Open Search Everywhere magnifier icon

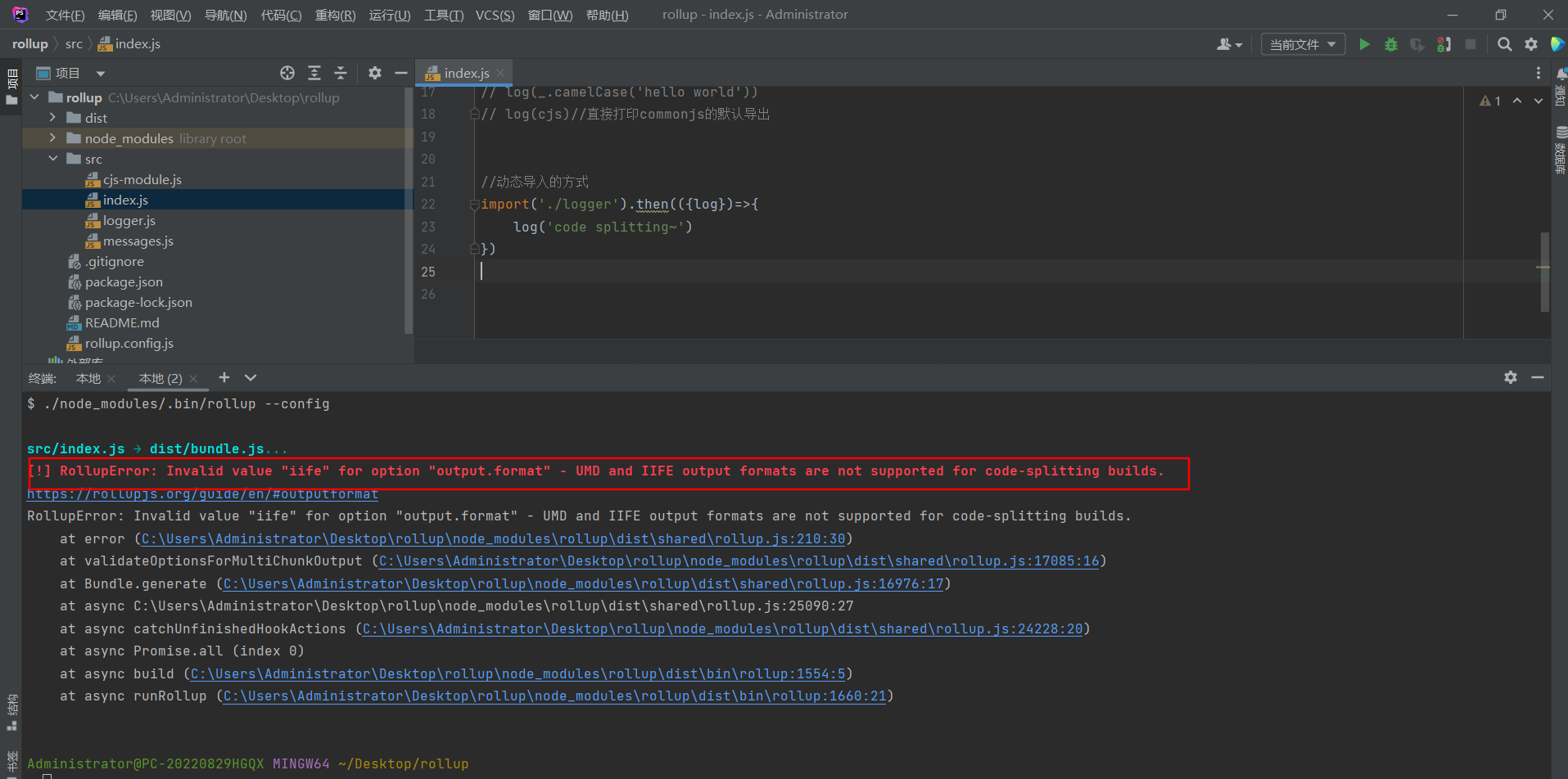[1504, 44]
